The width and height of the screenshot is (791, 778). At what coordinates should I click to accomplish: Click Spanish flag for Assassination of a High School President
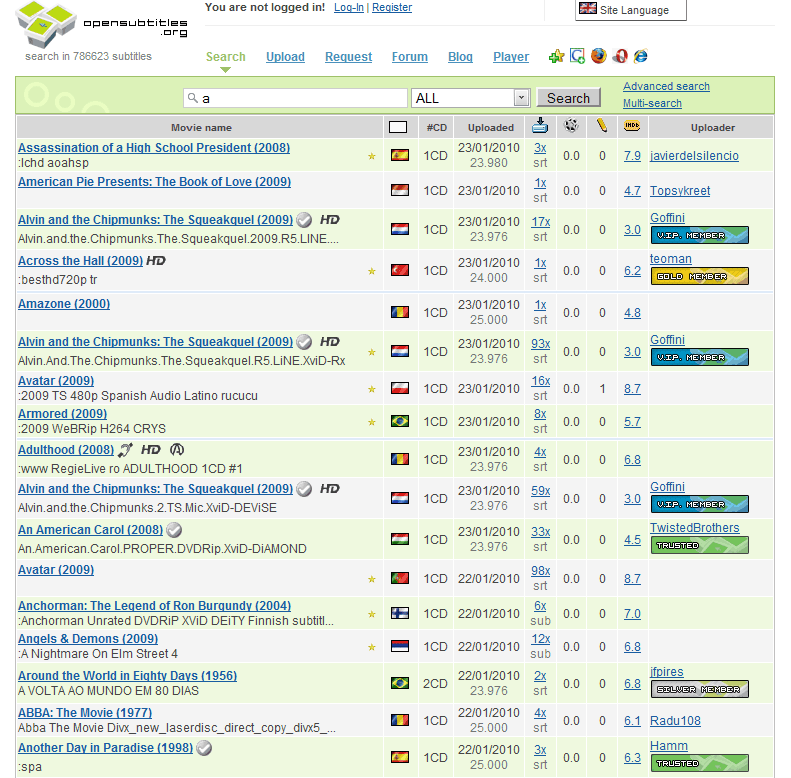pyautogui.click(x=400, y=155)
